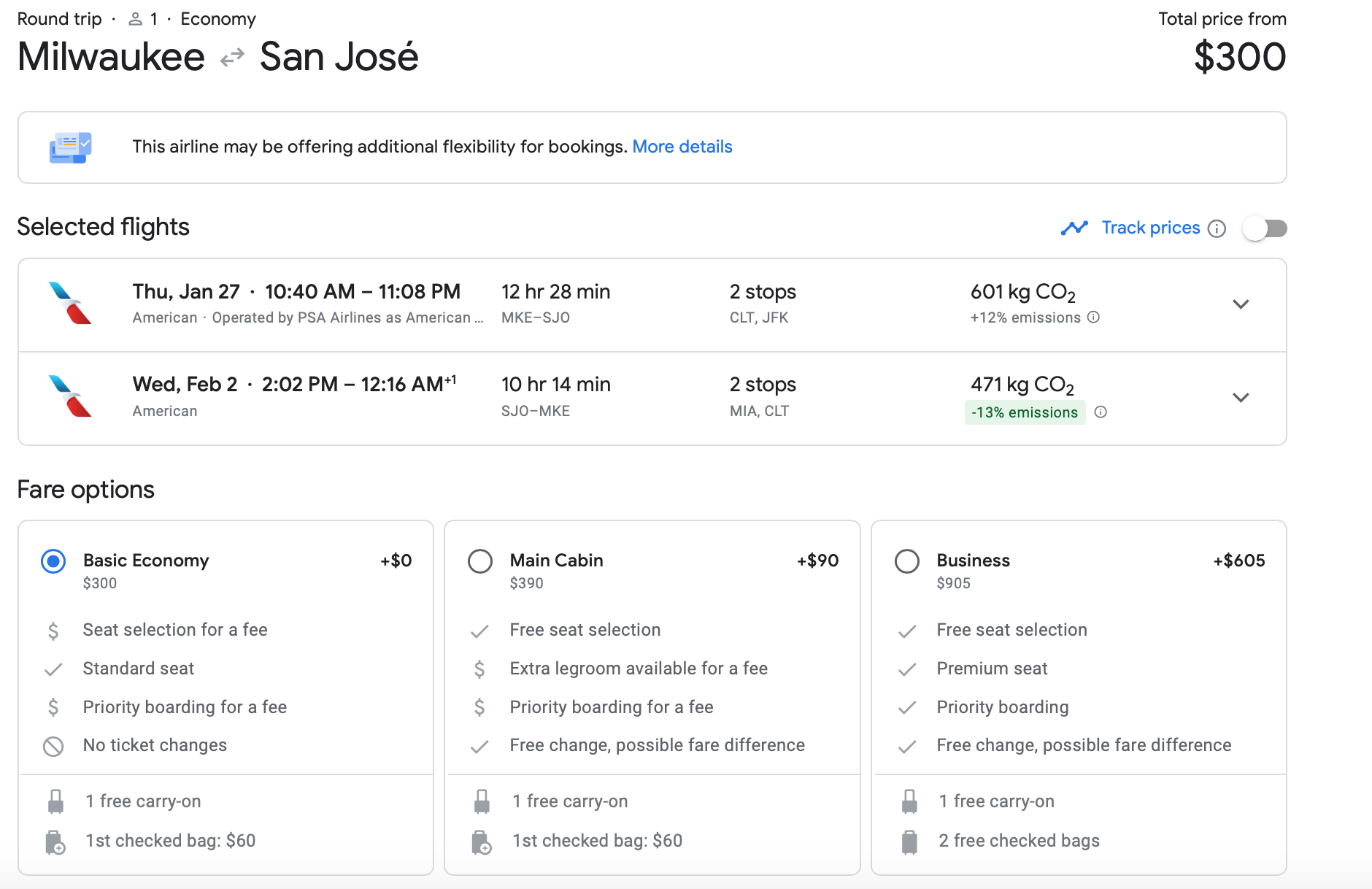1372x889 pixels.
Task: Click checkmark beside Main Cabin Free seat selection
Action: coord(479,631)
